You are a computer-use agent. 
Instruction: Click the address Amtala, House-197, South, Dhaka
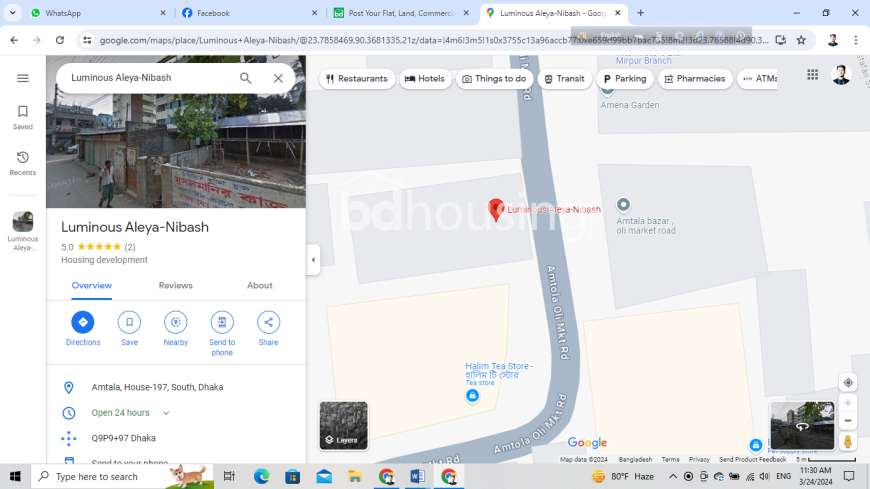pyautogui.click(x=157, y=387)
